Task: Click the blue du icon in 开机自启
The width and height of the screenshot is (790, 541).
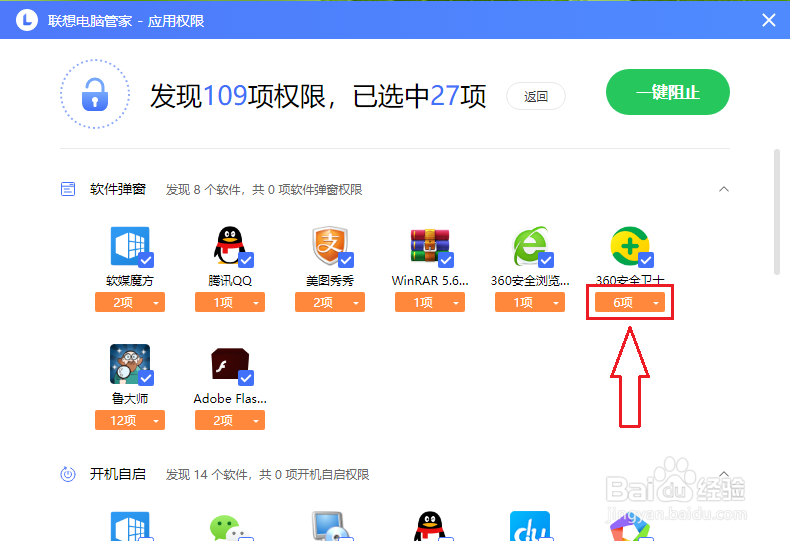Action: click(x=530, y=526)
